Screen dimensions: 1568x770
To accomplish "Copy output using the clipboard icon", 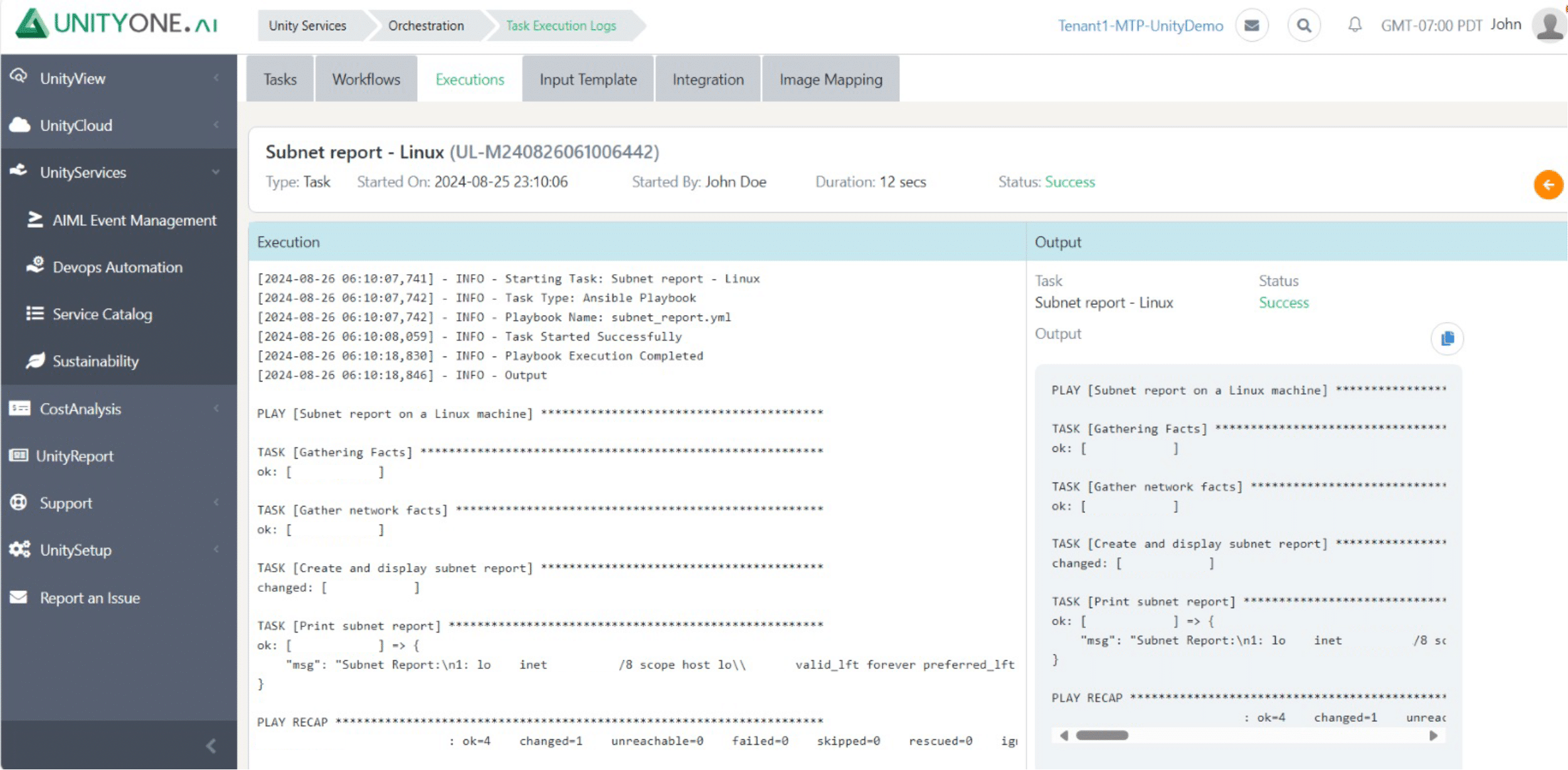I will coord(1448,339).
